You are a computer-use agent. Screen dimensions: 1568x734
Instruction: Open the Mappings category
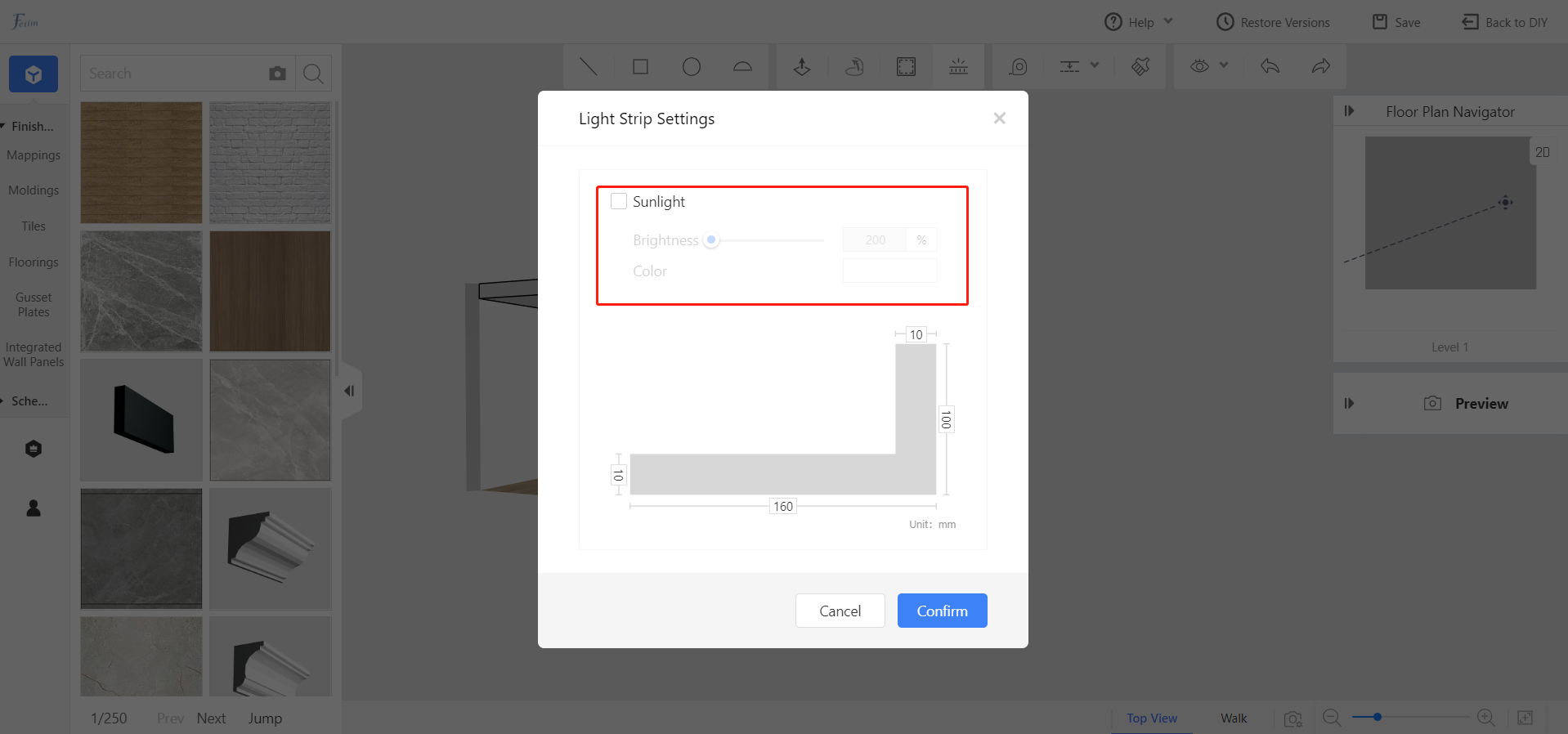coord(34,155)
